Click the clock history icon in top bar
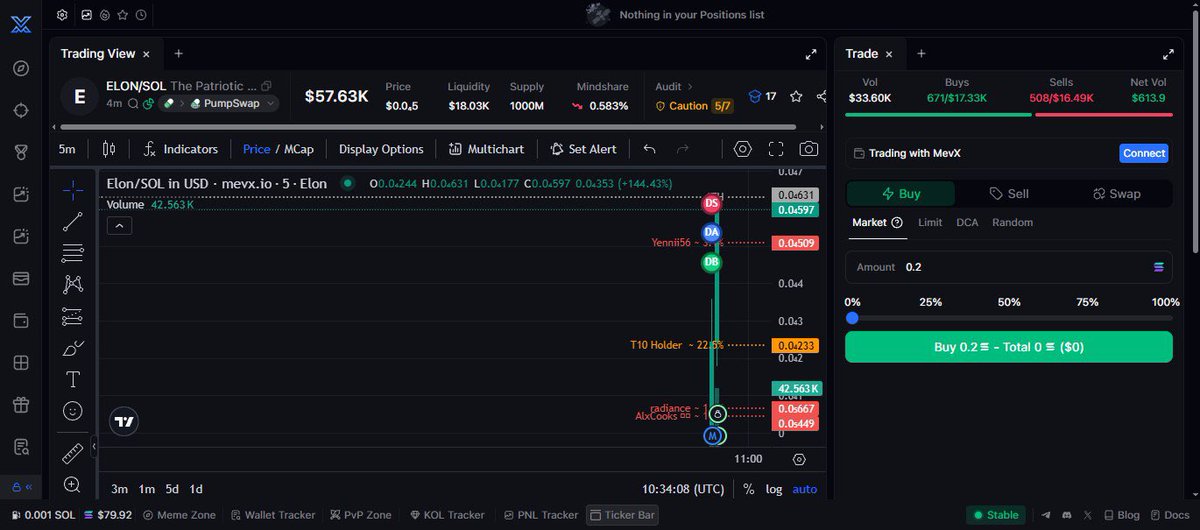This screenshot has height=530, width=1200. tap(141, 15)
